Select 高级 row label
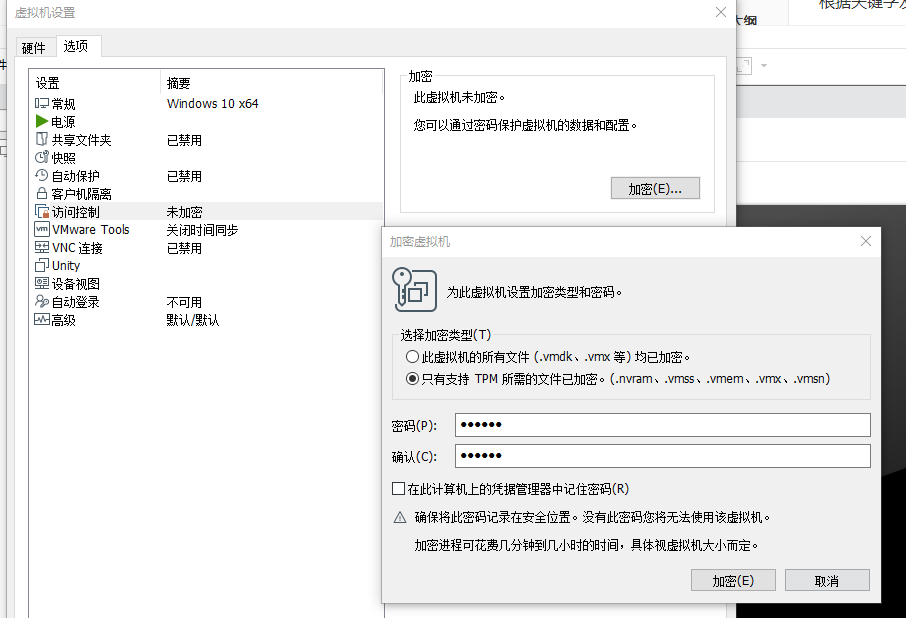 tap(64, 320)
